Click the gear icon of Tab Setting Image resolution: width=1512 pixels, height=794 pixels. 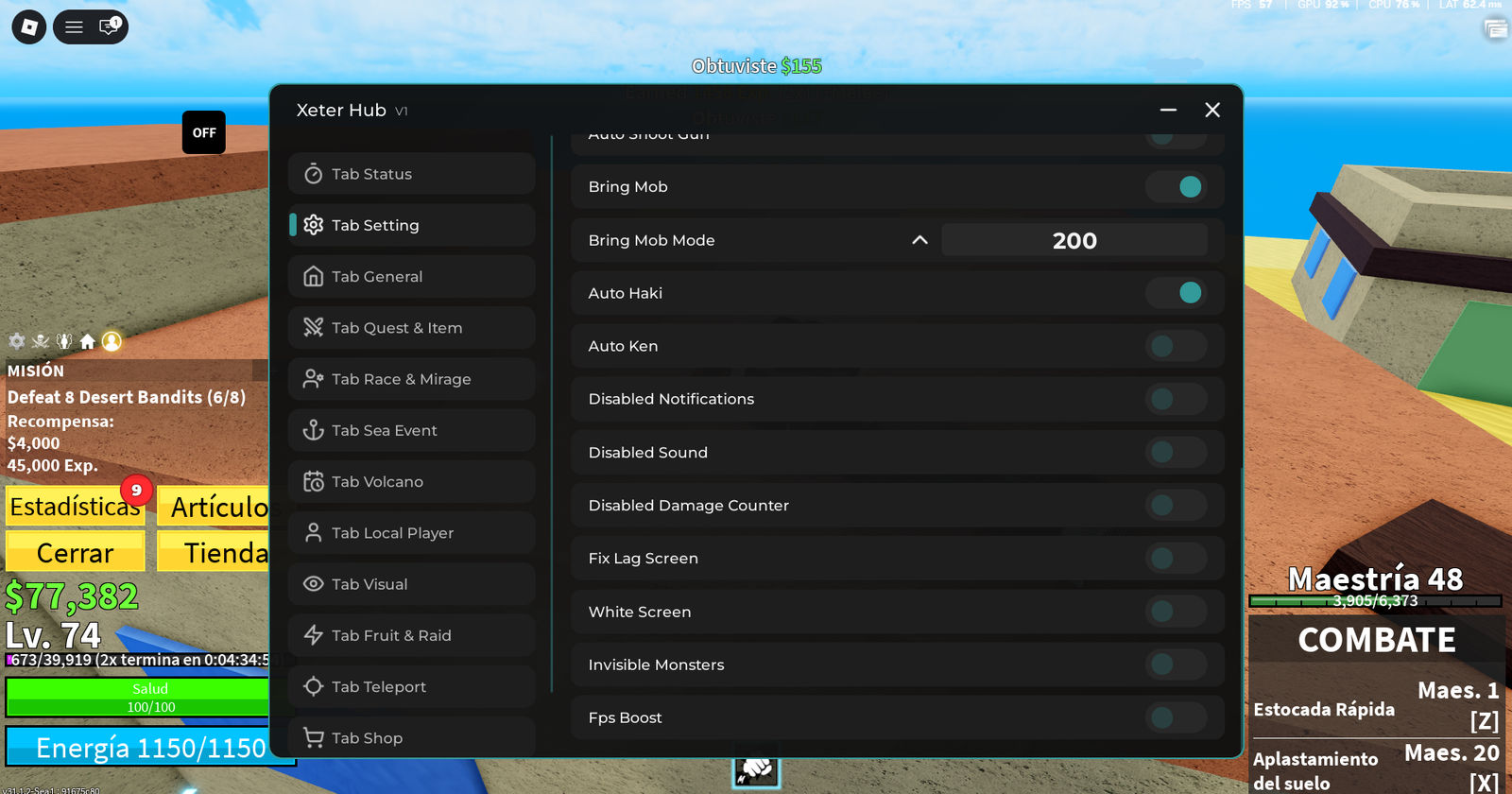pos(314,225)
